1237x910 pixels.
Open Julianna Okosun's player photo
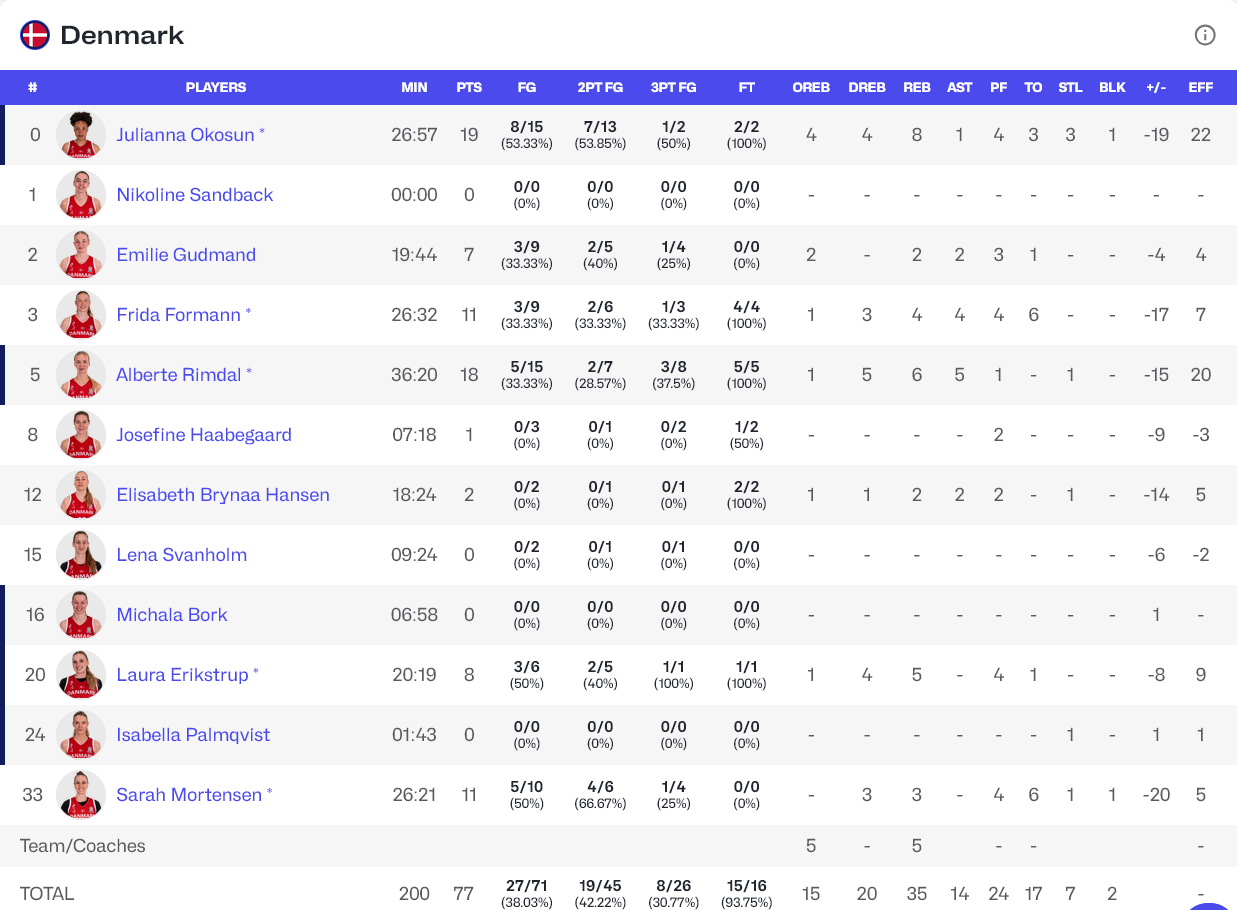[x=81, y=135]
